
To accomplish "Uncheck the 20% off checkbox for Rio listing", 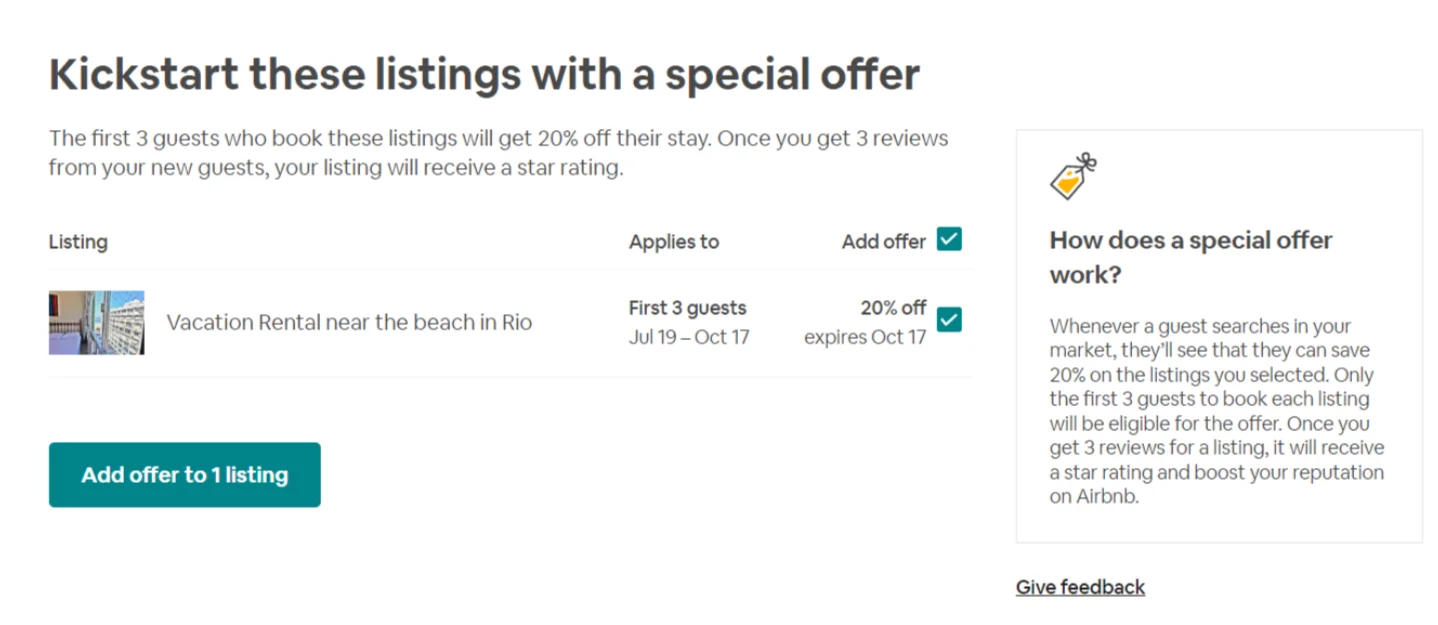I will (949, 320).
